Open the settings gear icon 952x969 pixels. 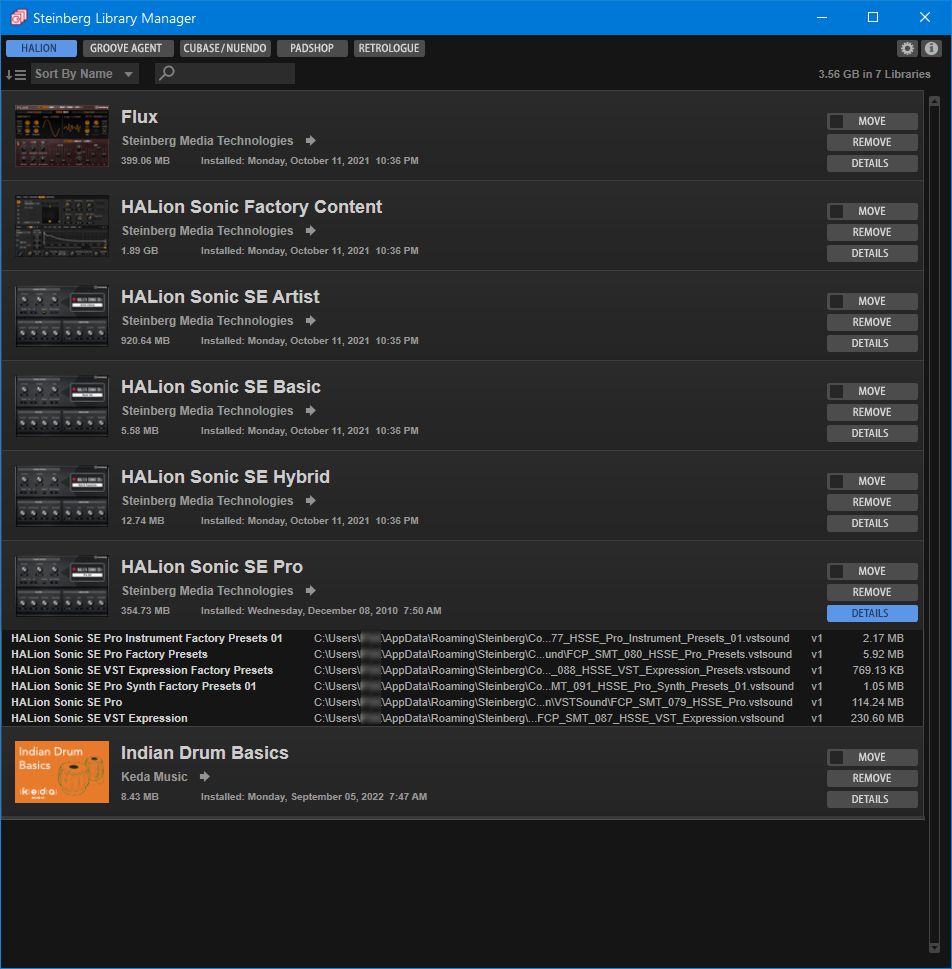(907, 48)
